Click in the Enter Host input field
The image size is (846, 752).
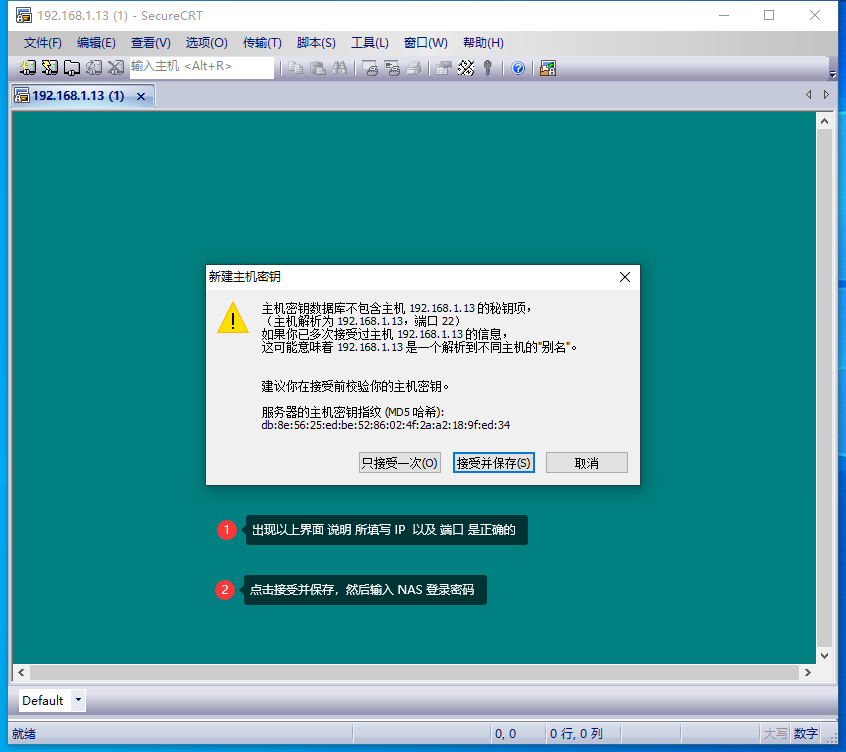click(201, 67)
